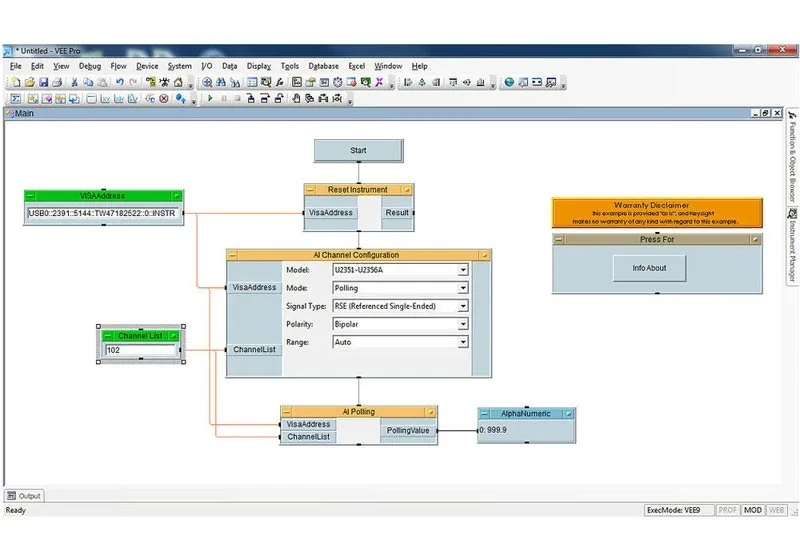Click the Channel List input field showing 102
The image size is (800, 560).
(x=140, y=350)
